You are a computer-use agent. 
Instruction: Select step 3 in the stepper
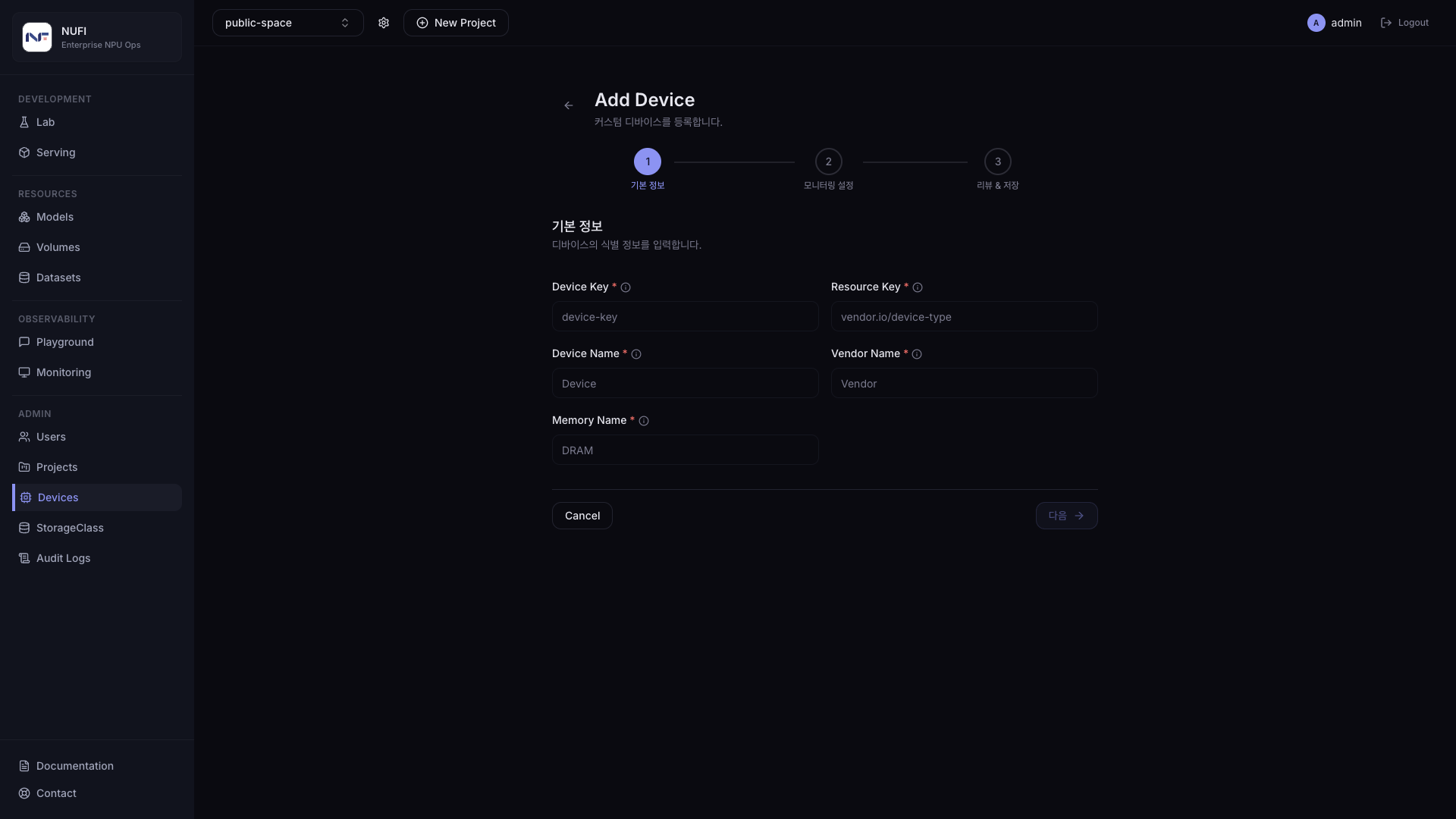pos(998,162)
